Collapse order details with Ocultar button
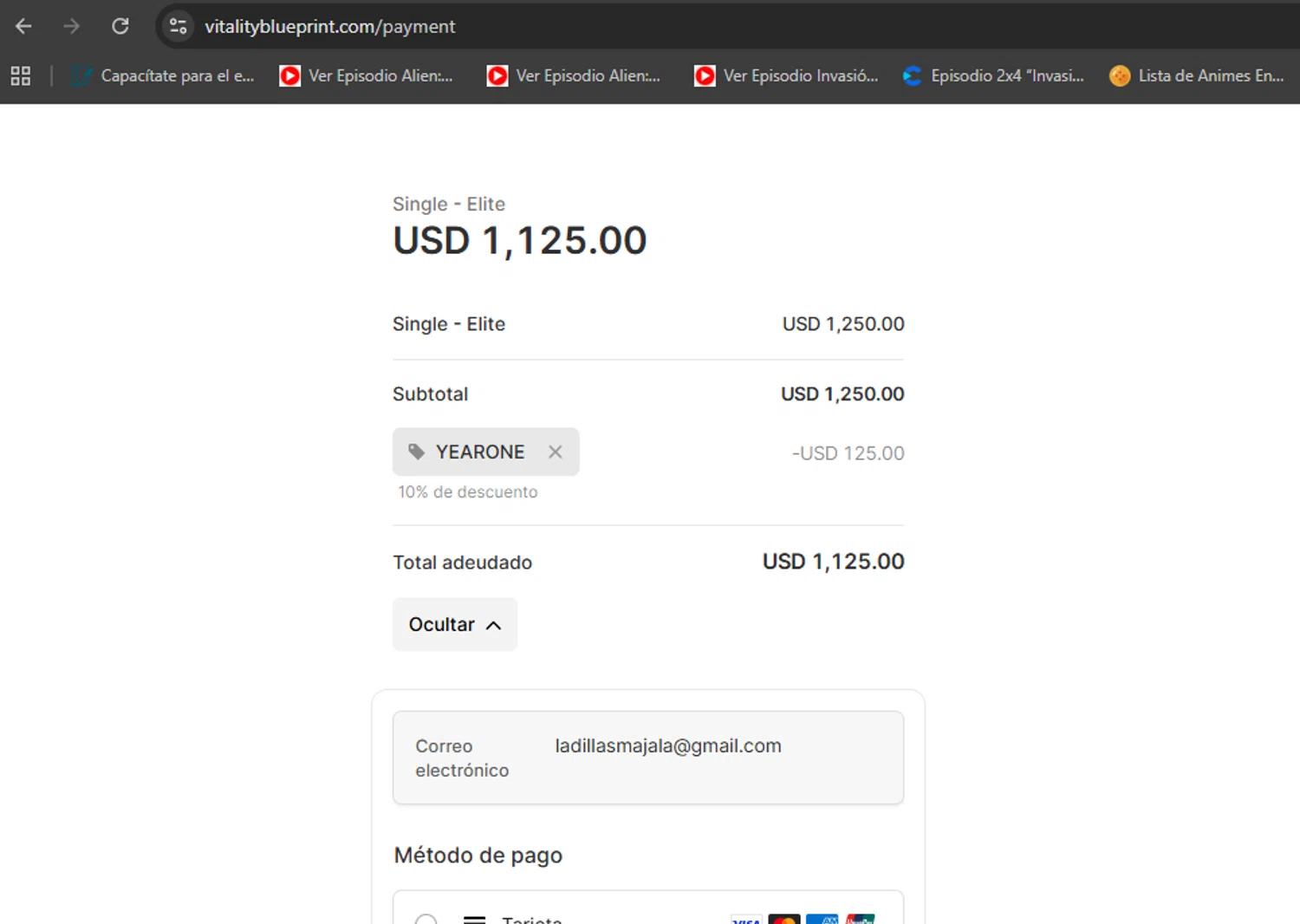This screenshot has width=1300, height=924. [455, 624]
